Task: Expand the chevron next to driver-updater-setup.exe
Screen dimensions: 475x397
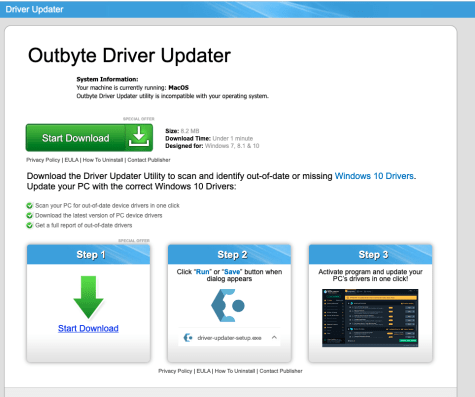Action: click(274, 337)
